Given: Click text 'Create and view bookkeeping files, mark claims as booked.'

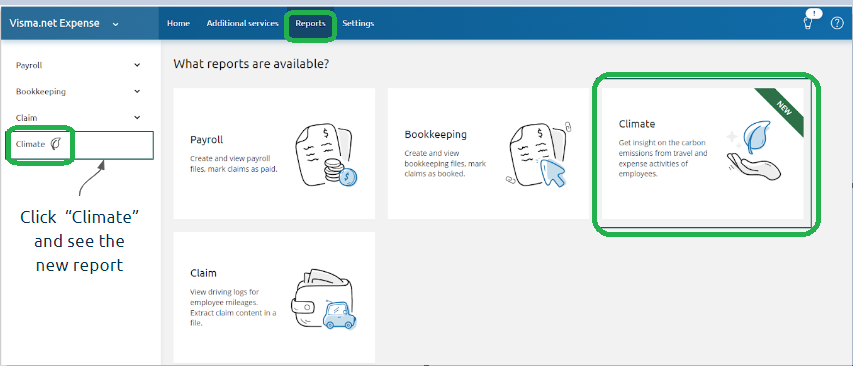Looking at the screenshot, I should pyautogui.click(x=446, y=164).
